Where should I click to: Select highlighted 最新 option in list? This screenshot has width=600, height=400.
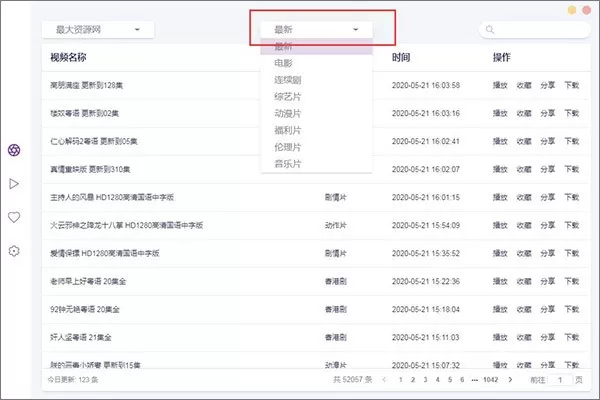coord(316,47)
